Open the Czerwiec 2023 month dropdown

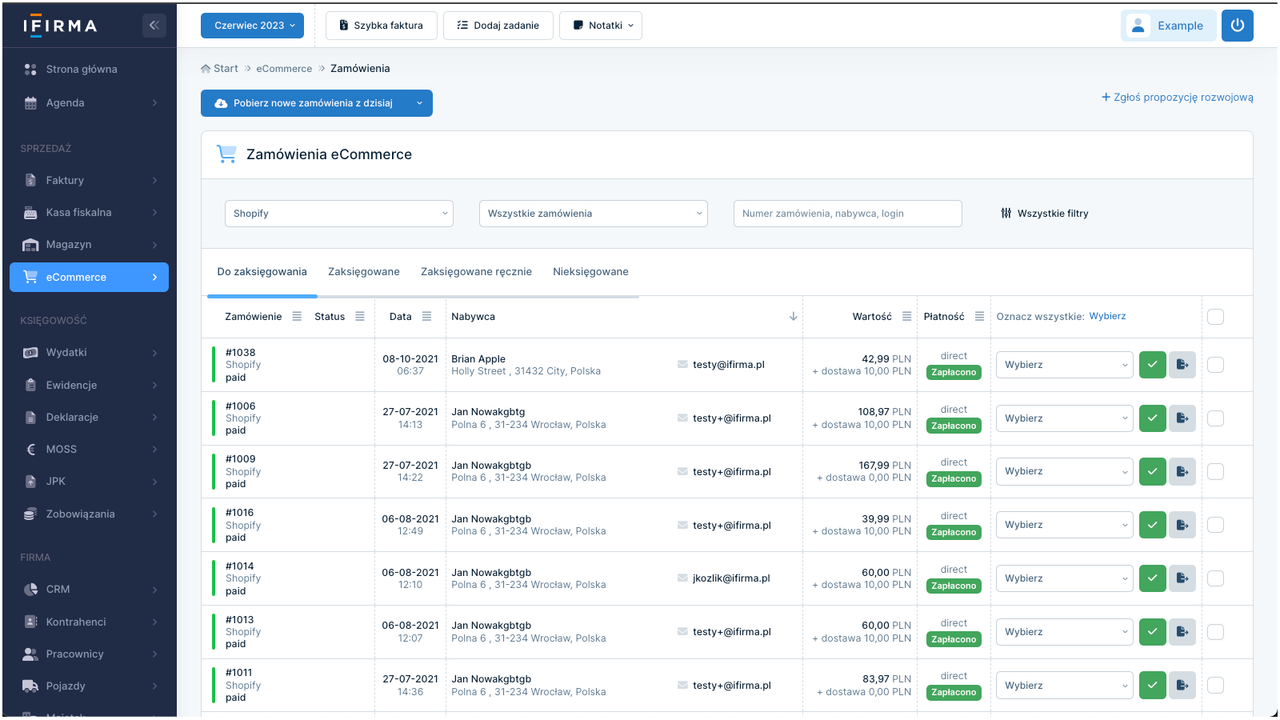[x=252, y=26]
